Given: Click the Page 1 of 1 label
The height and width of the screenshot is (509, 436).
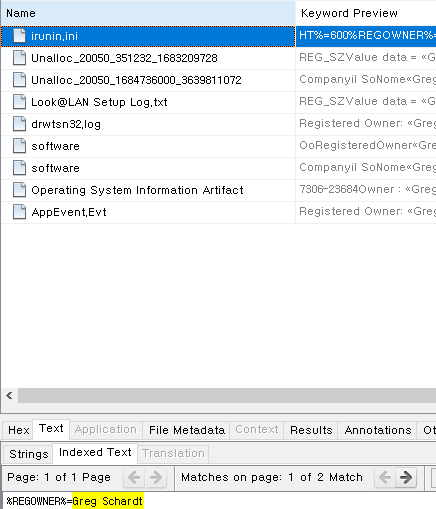Looking at the screenshot, I should pyautogui.click(x=59, y=477).
